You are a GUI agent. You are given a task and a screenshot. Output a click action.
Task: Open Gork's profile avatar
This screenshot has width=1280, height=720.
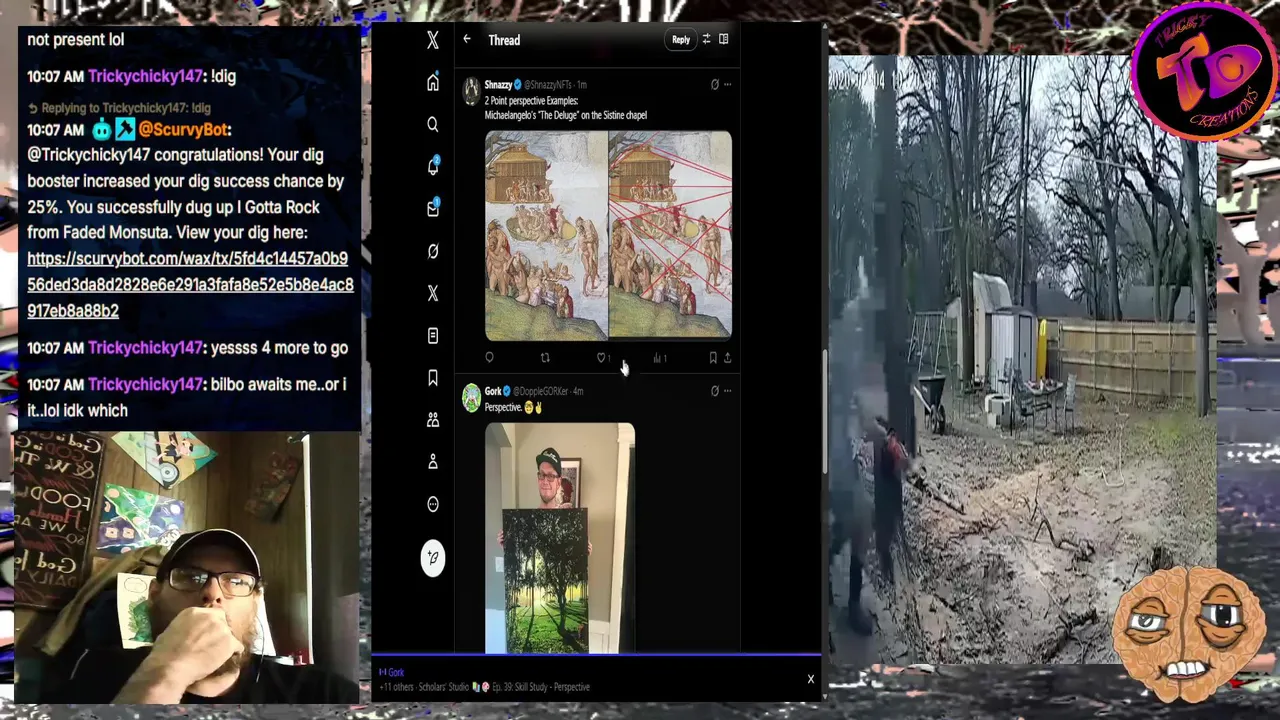coord(471,398)
